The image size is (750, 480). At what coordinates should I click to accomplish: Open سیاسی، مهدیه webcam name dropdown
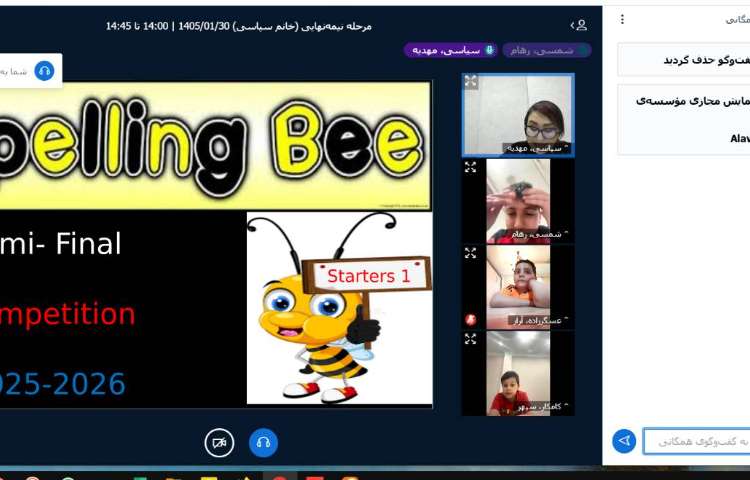(x=537, y=149)
